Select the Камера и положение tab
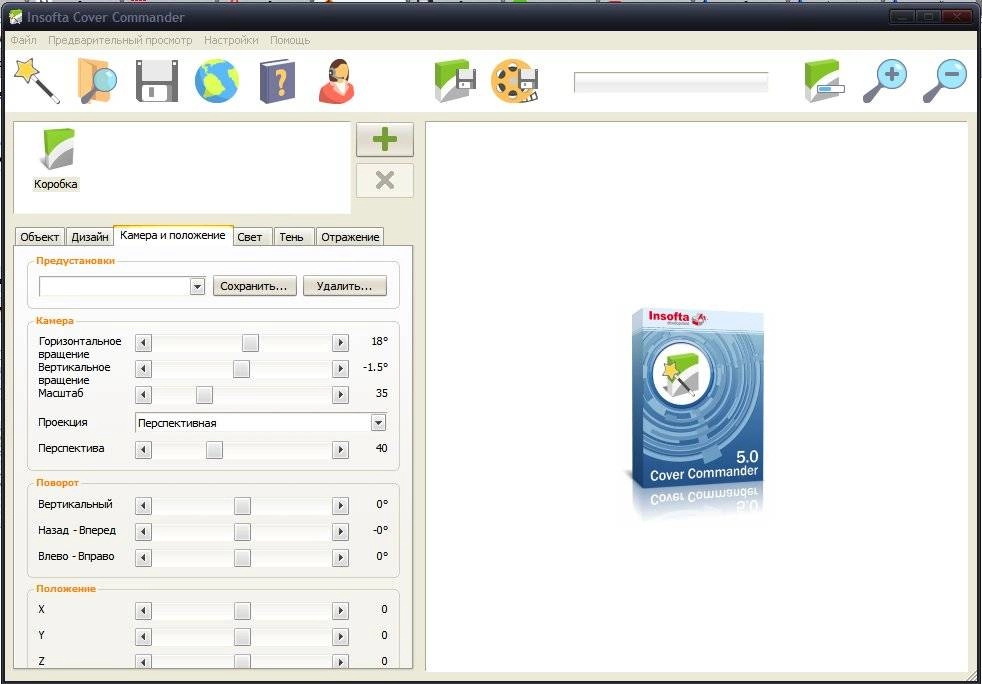The image size is (982, 684). point(173,236)
